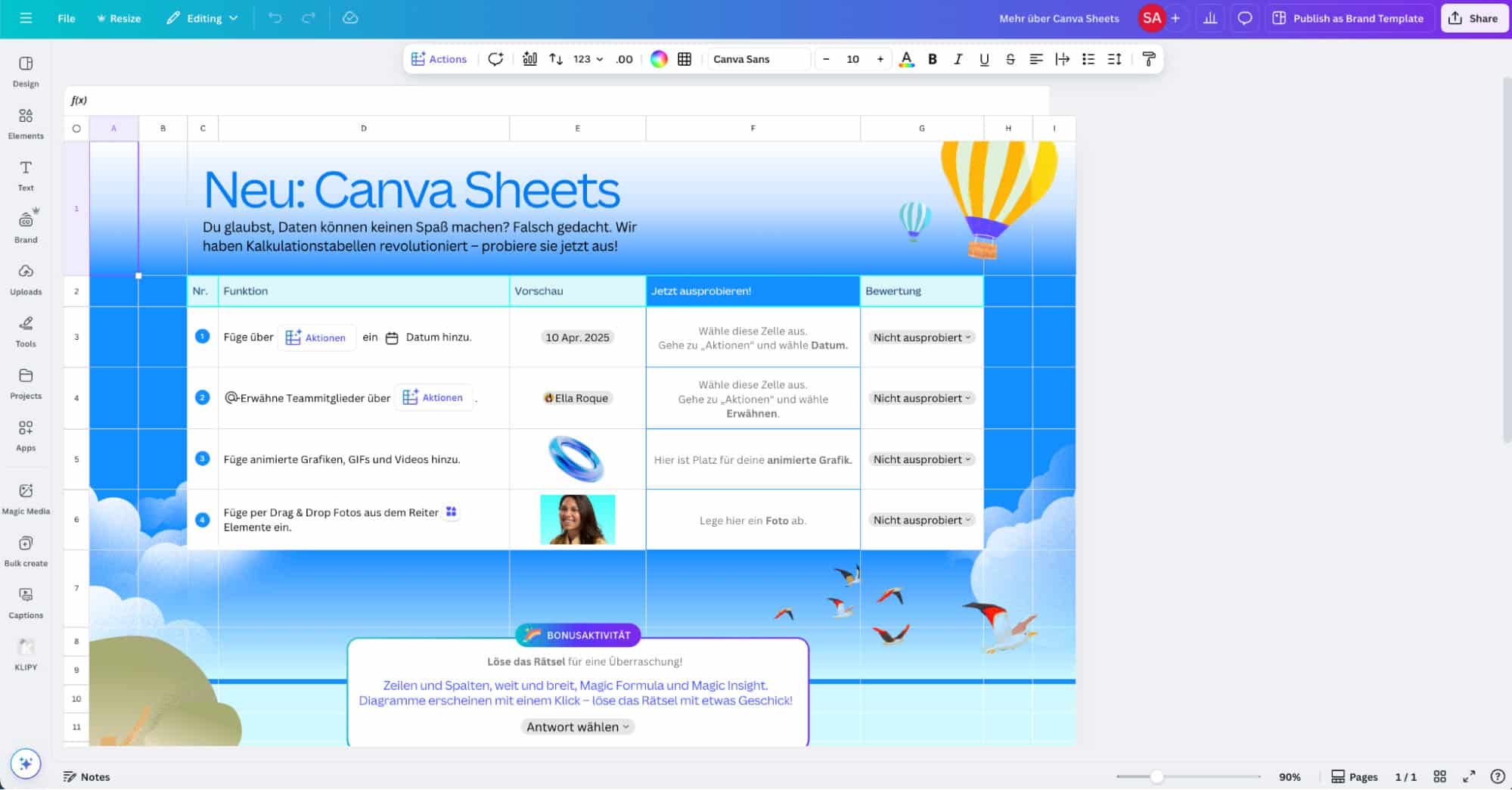
Task: Open the insights bar chart icon in header
Action: [x=1210, y=18]
